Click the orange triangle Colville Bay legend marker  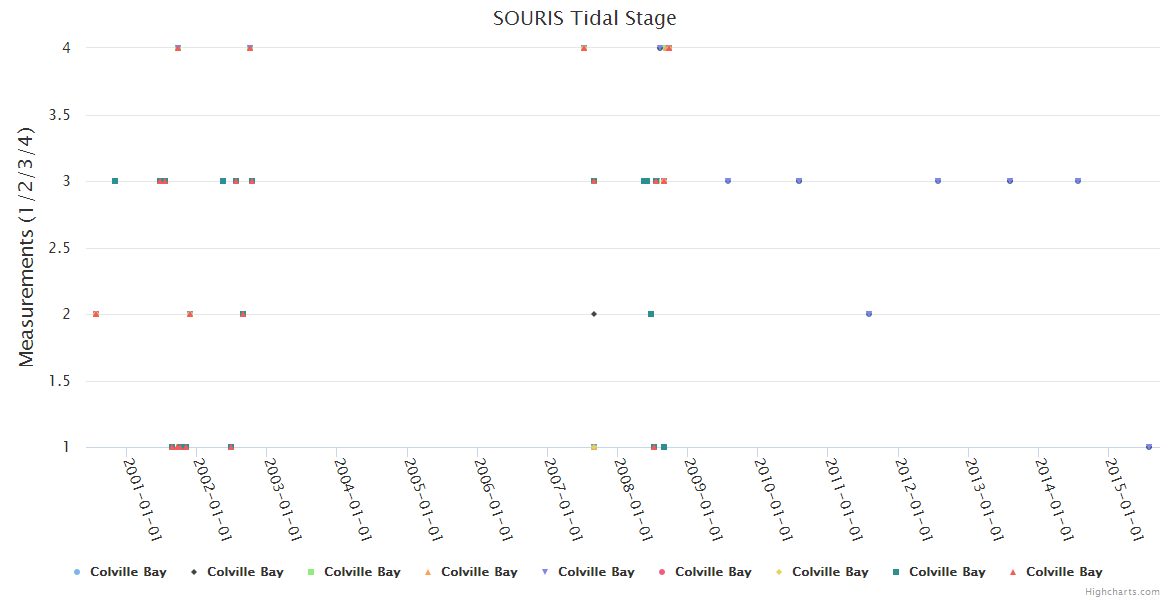(428, 572)
